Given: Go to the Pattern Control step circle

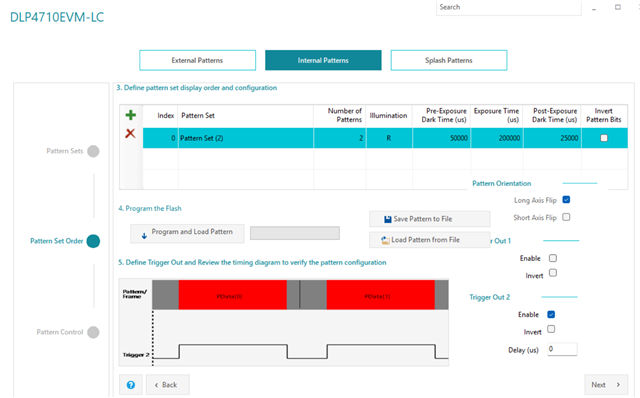Looking at the screenshot, I should point(93,332).
